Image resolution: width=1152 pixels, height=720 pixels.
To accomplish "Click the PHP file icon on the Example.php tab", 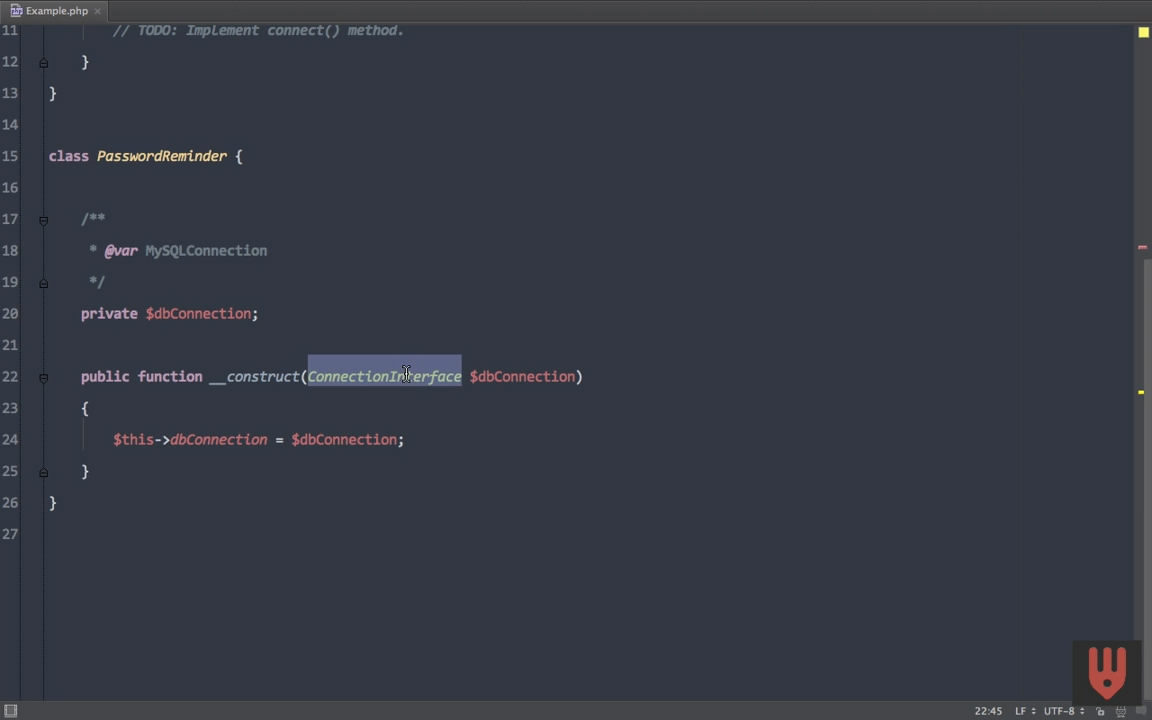I will click(16, 11).
